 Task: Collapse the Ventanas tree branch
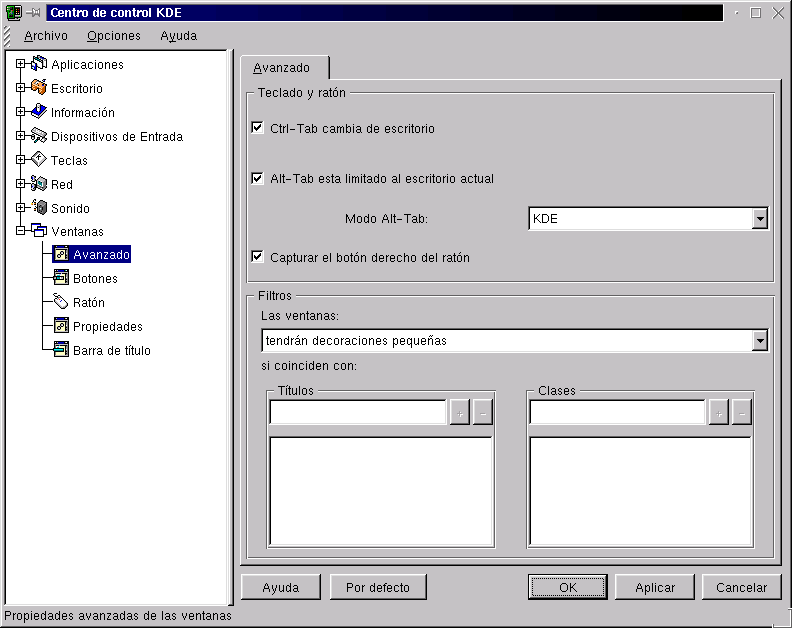click(20, 232)
